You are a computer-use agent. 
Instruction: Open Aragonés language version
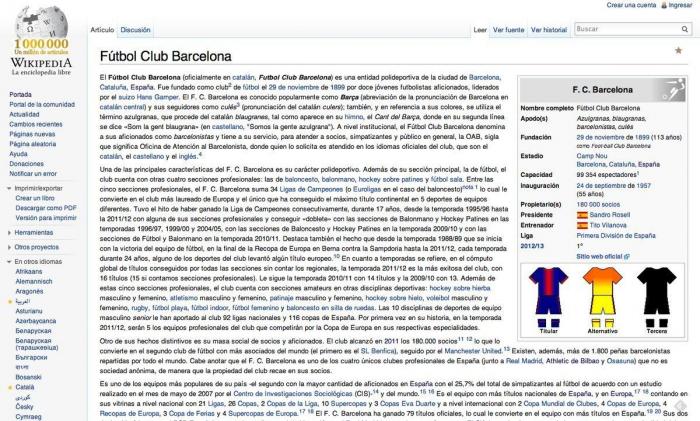pyautogui.click(x=29, y=291)
